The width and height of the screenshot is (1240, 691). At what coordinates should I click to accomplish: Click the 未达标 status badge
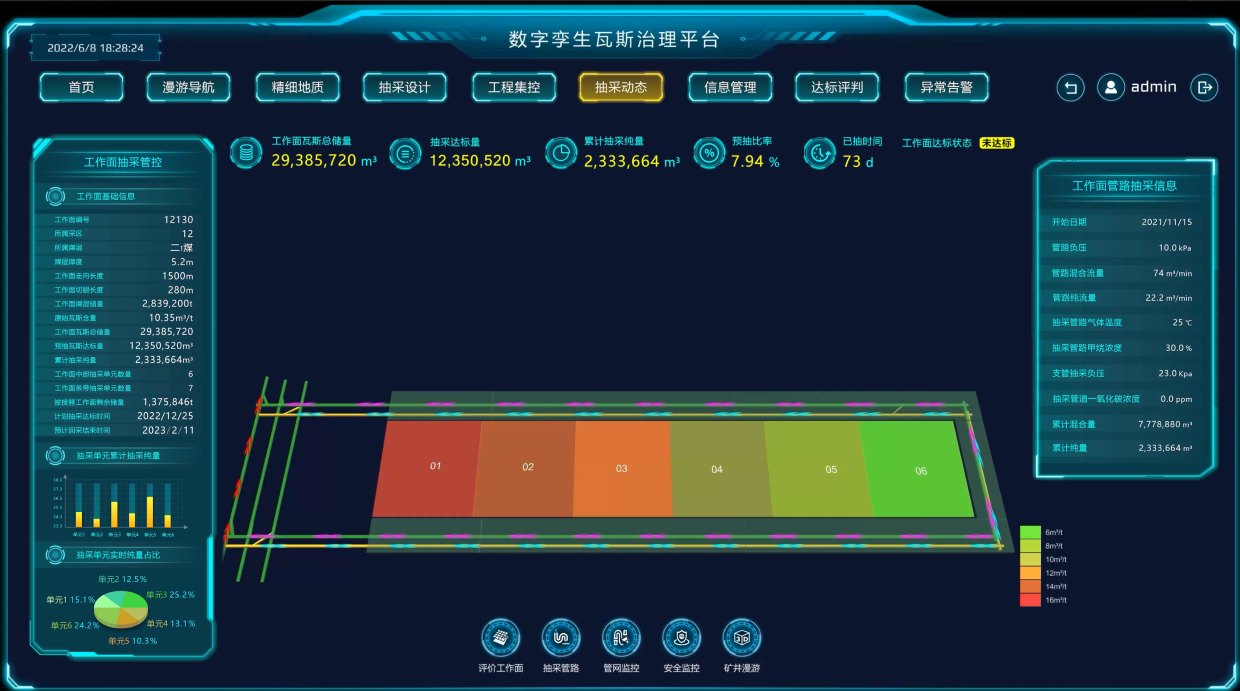click(996, 143)
